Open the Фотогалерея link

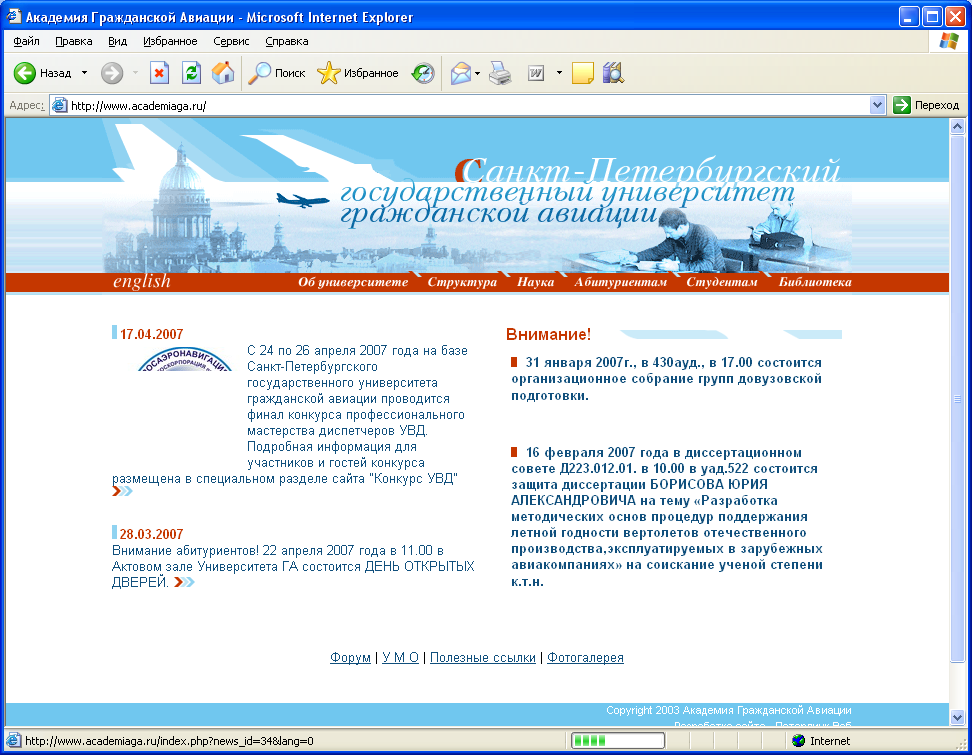tap(585, 658)
